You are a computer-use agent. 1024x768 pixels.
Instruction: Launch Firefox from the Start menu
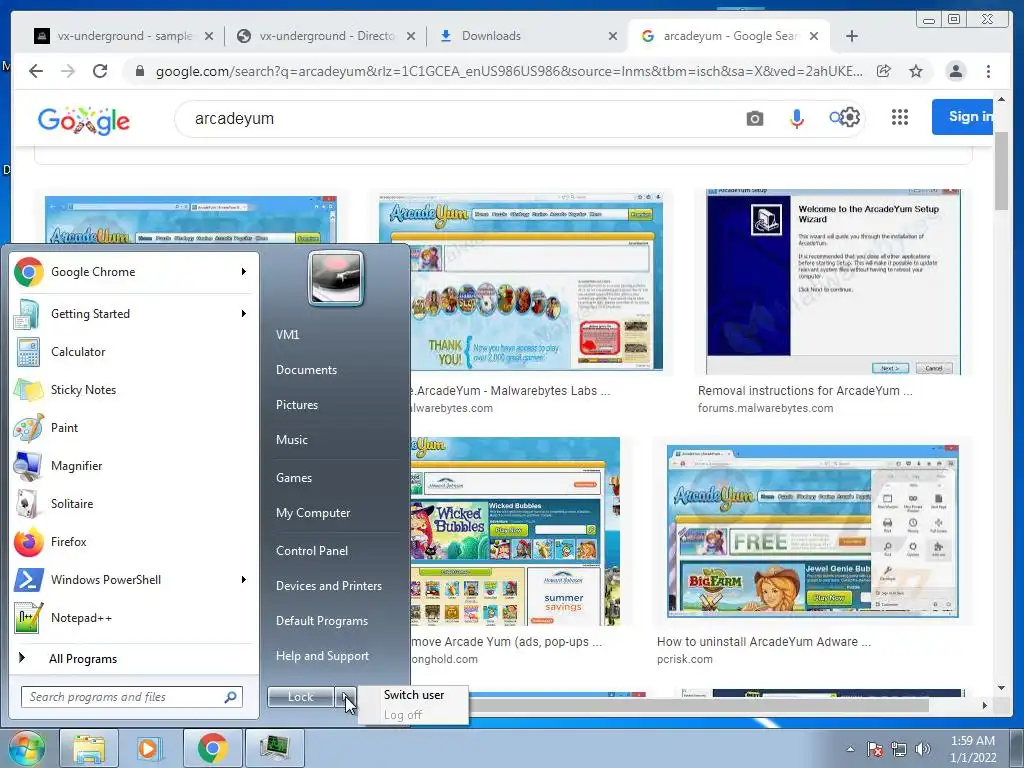131,541
